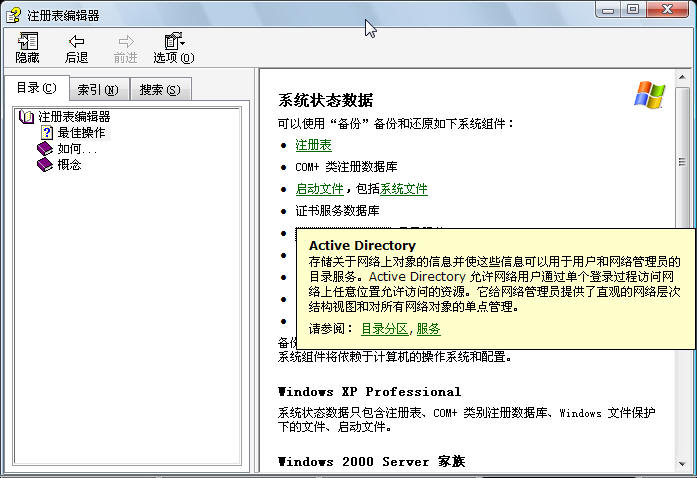
Task: Click the COM+ 类注册数据库 list item
Action: point(346,167)
